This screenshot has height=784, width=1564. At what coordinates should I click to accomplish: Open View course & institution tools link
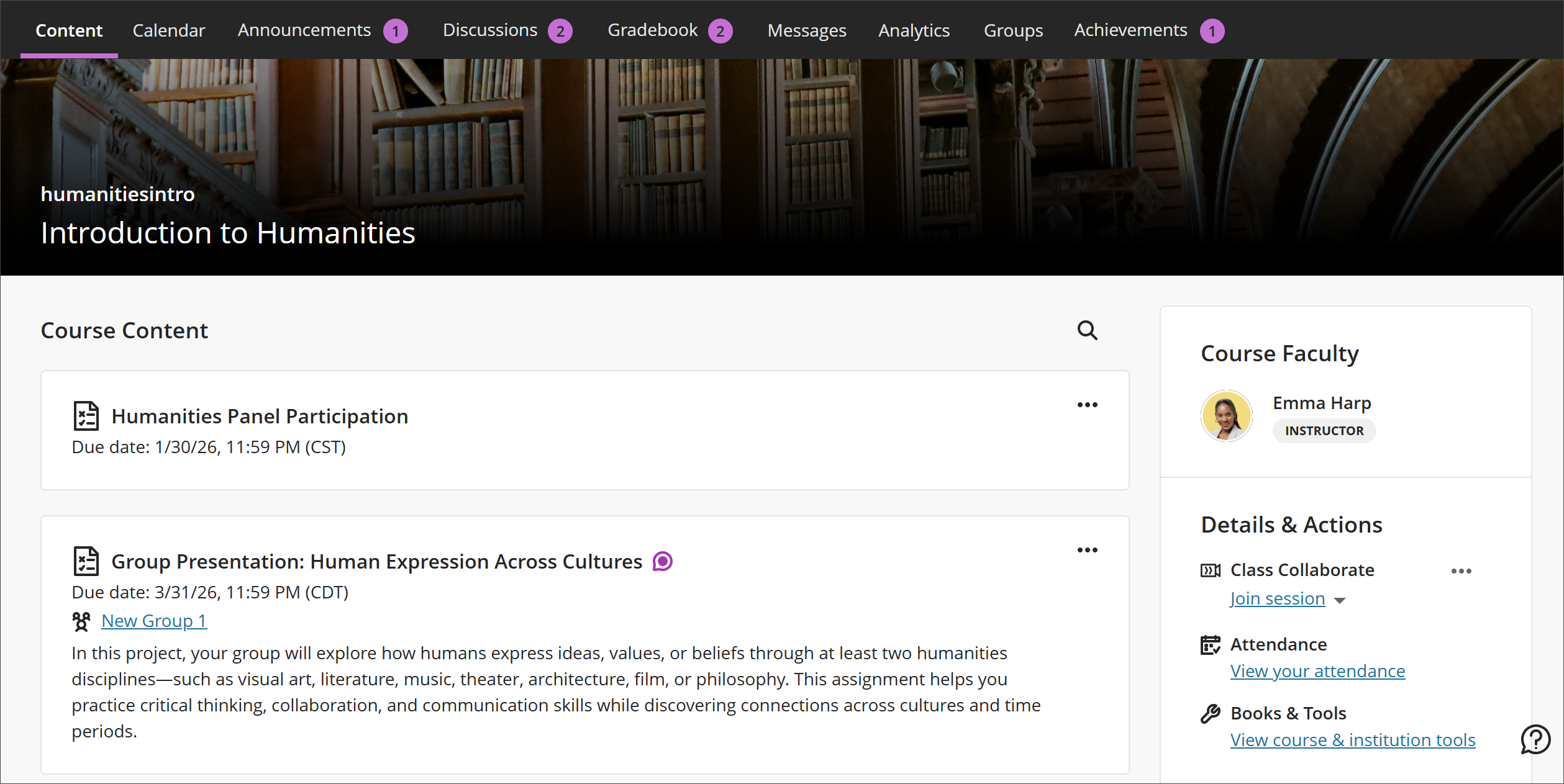pos(1353,739)
